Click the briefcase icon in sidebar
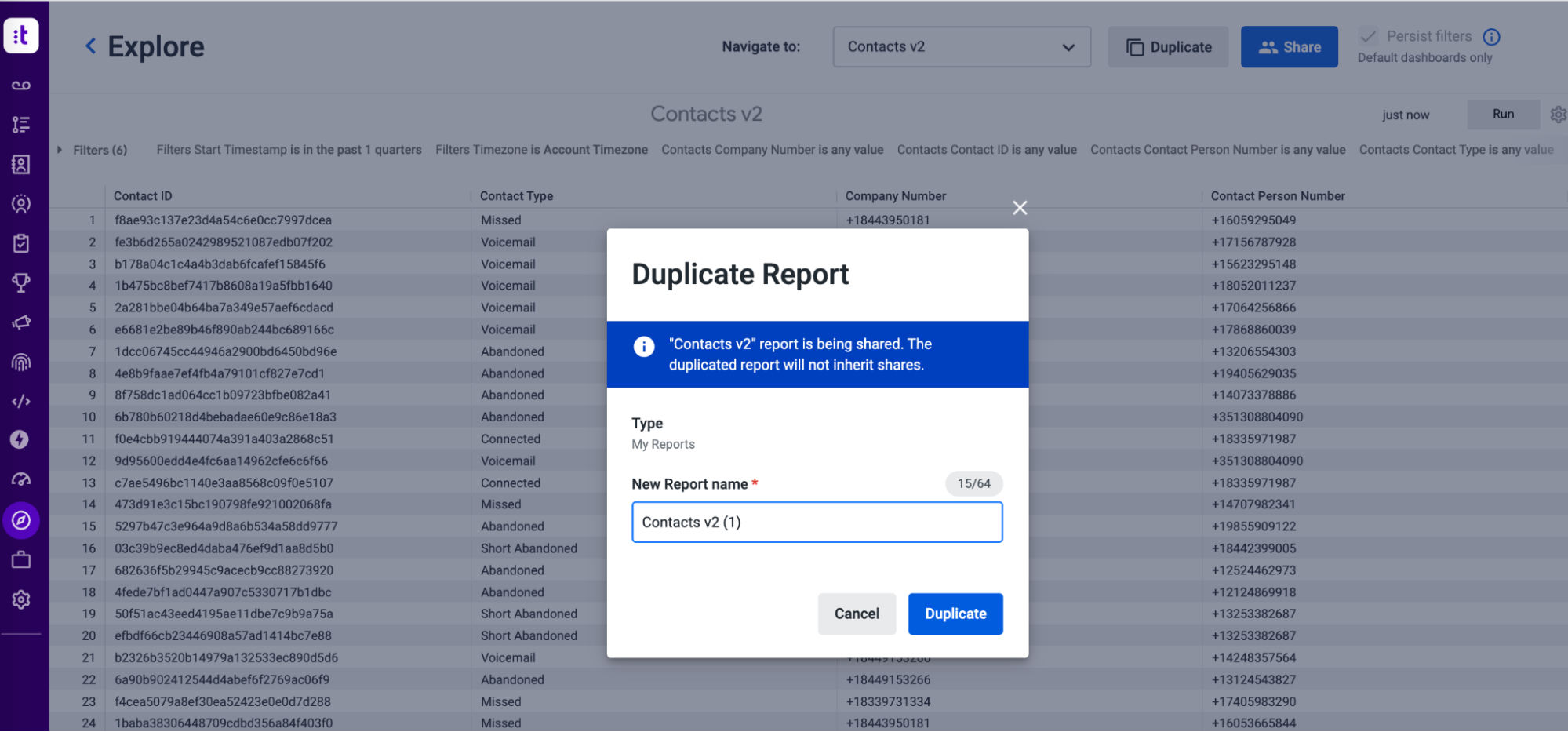Viewport: 1568px width, 732px height. click(x=21, y=559)
